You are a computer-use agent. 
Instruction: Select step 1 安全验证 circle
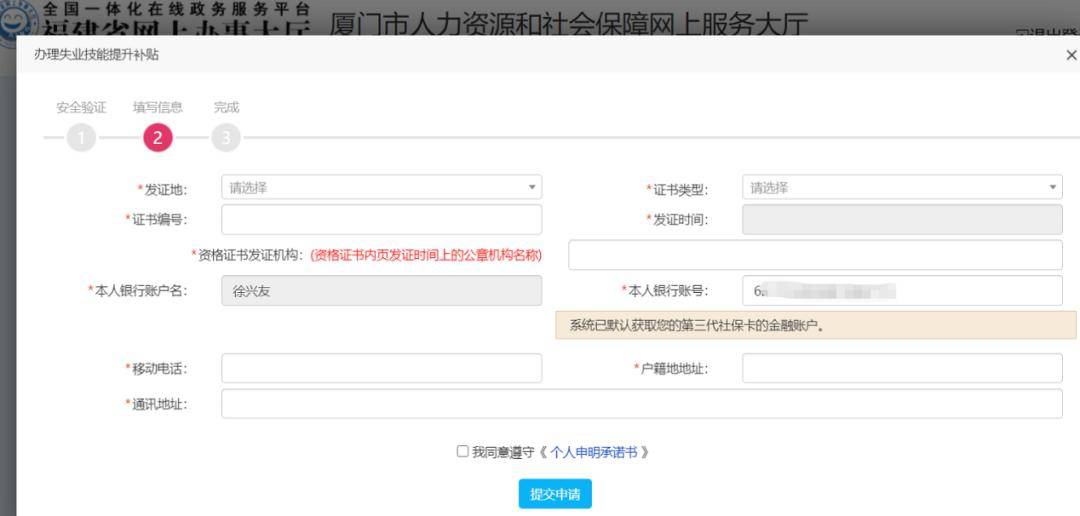click(x=81, y=138)
